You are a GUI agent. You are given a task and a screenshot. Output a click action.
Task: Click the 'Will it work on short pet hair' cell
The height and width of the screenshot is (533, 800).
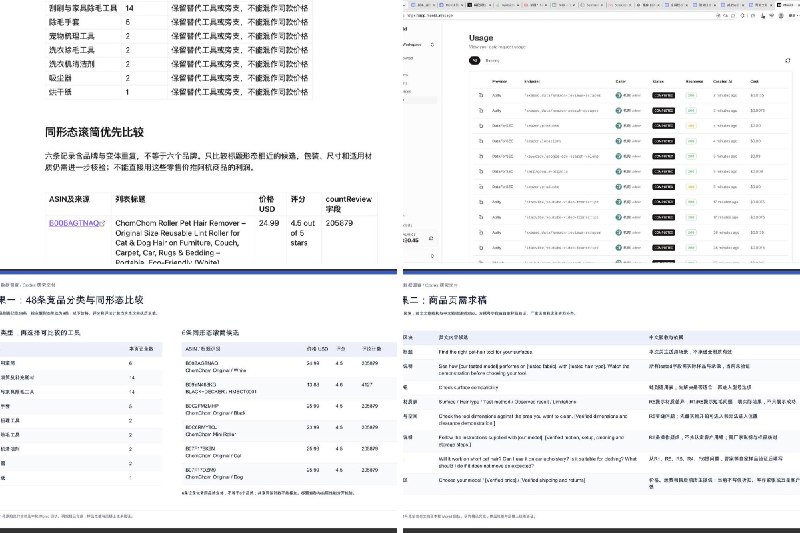pyautogui.click(x=538, y=462)
